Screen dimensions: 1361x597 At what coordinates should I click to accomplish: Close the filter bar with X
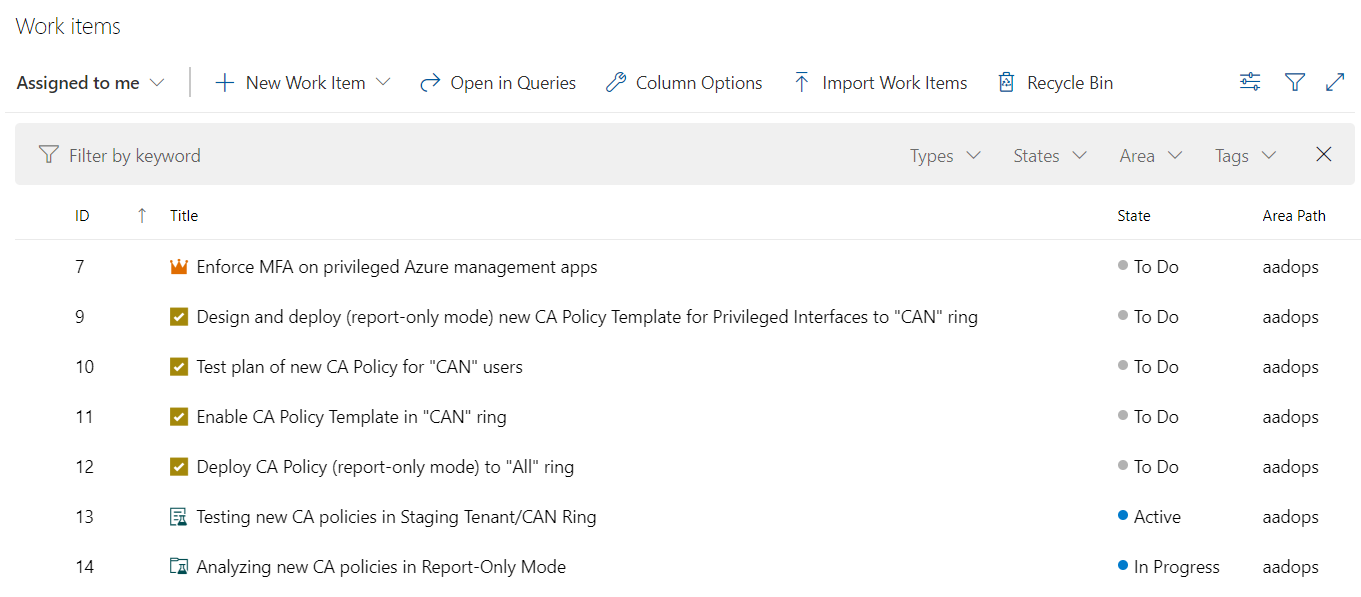(x=1324, y=154)
